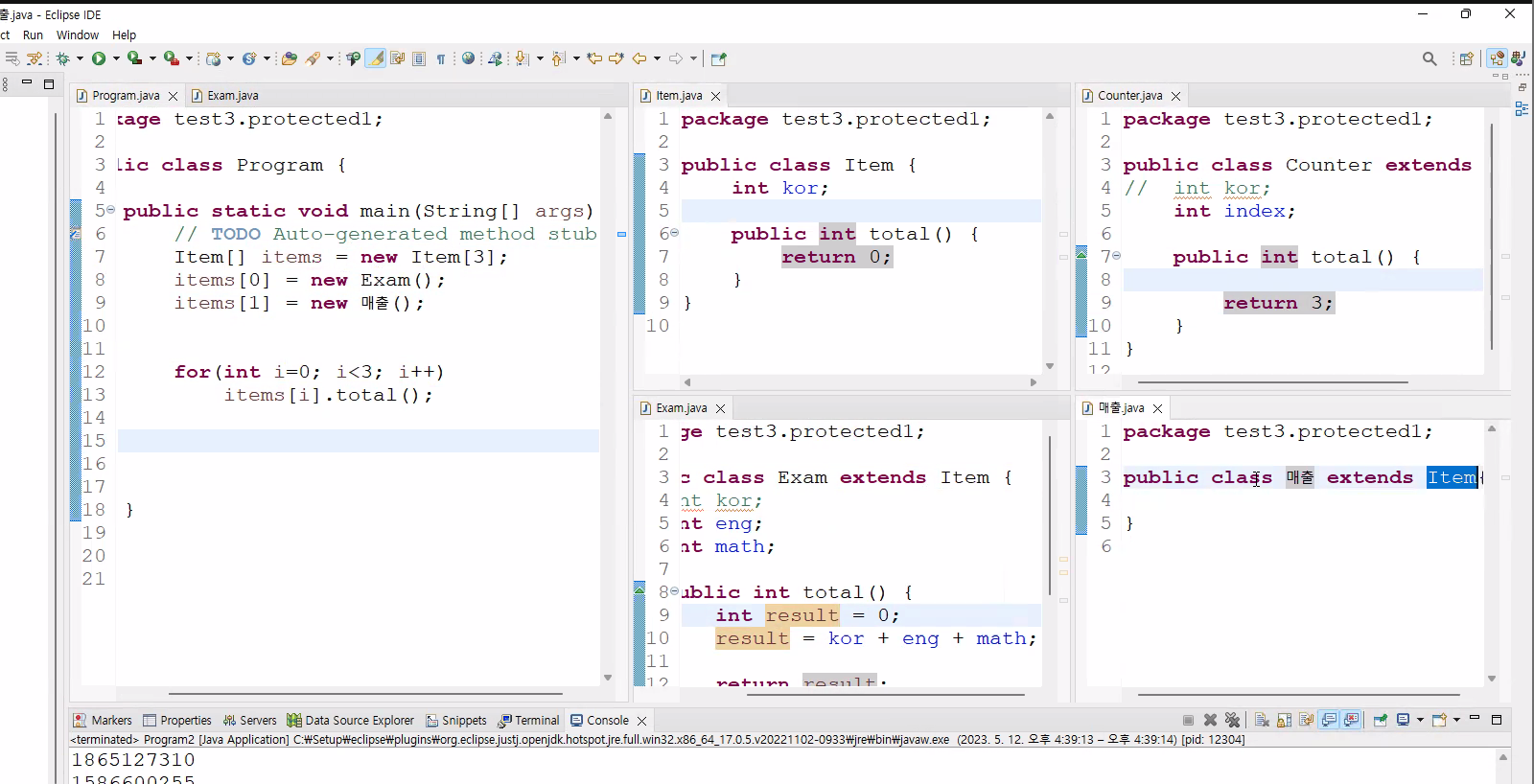This screenshot has height=784, width=1534.
Task: Maximize the Console view panel
Action: pos(1496,720)
